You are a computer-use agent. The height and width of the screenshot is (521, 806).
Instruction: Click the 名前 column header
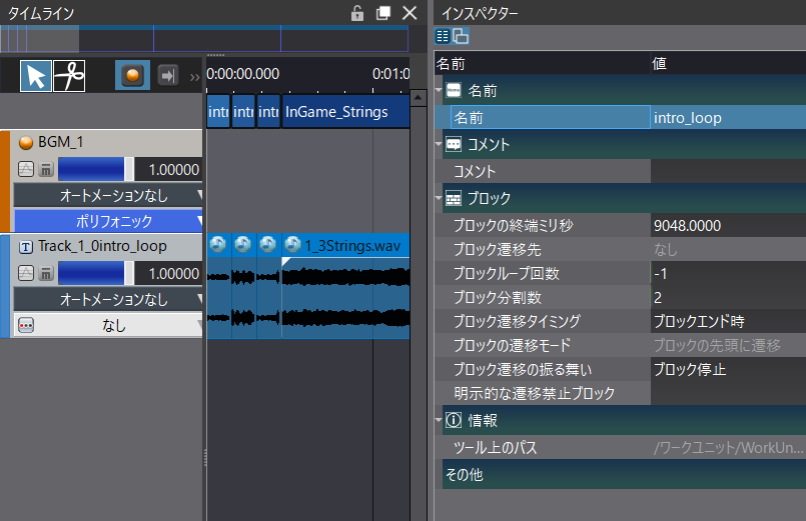[x=542, y=63]
